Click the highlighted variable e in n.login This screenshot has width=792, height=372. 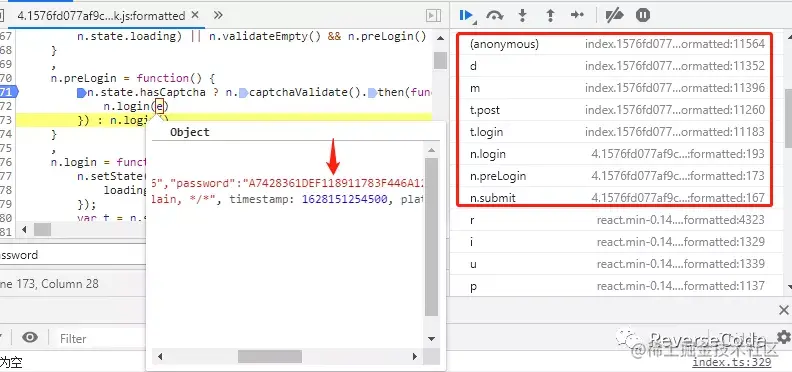[x=160, y=106]
